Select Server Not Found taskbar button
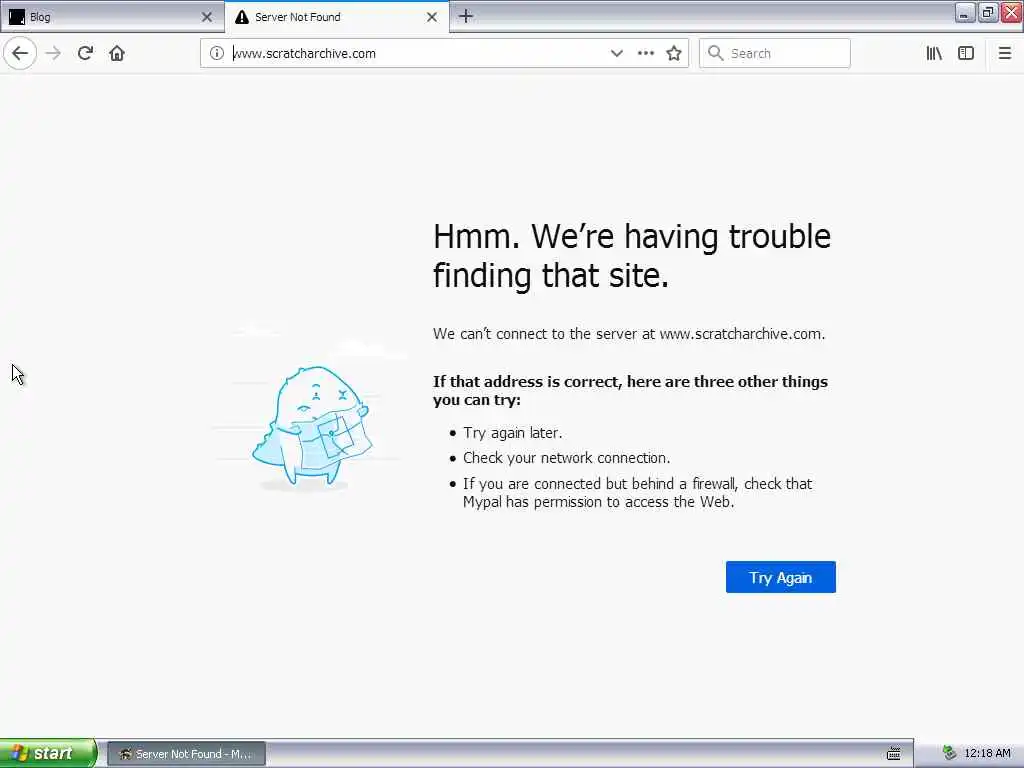Image resolution: width=1024 pixels, height=768 pixels. [186, 754]
